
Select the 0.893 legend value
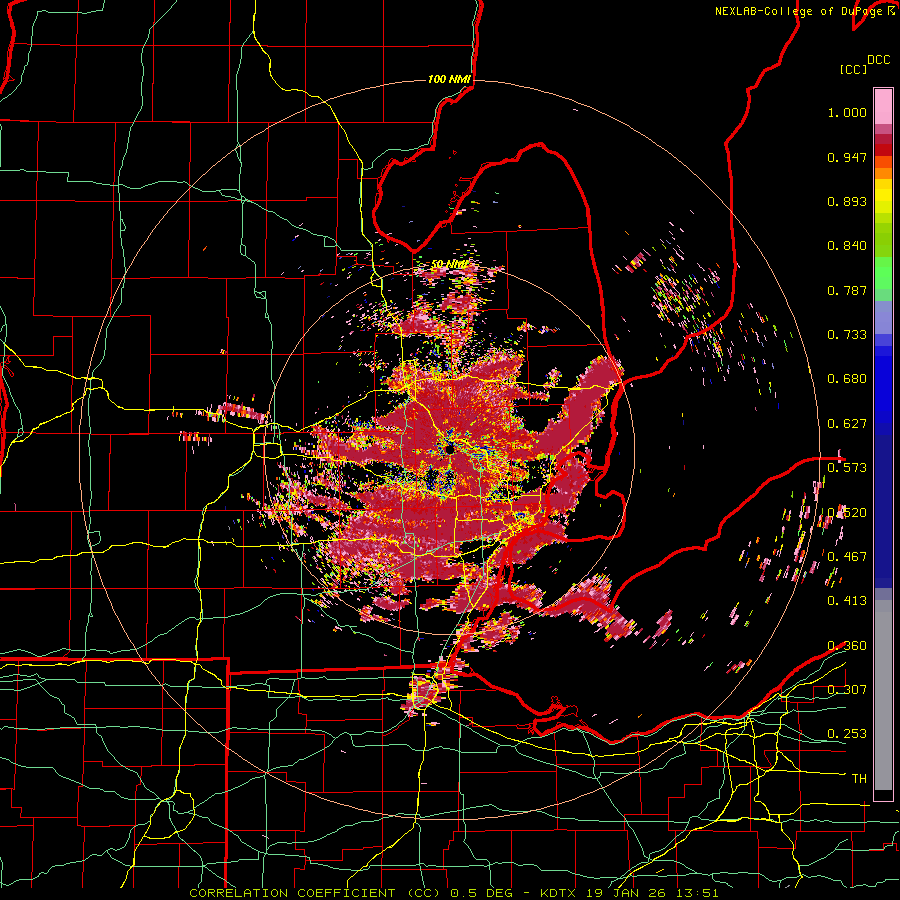(x=847, y=201)
